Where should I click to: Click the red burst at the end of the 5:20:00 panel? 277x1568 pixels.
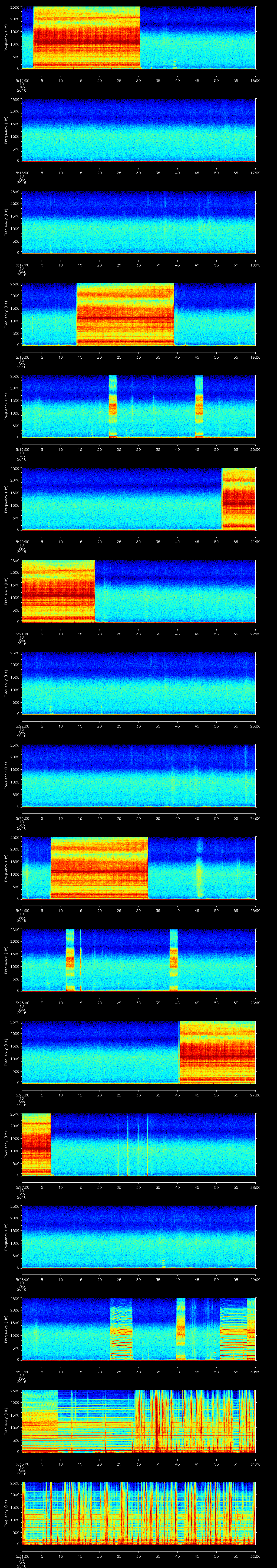239,499
